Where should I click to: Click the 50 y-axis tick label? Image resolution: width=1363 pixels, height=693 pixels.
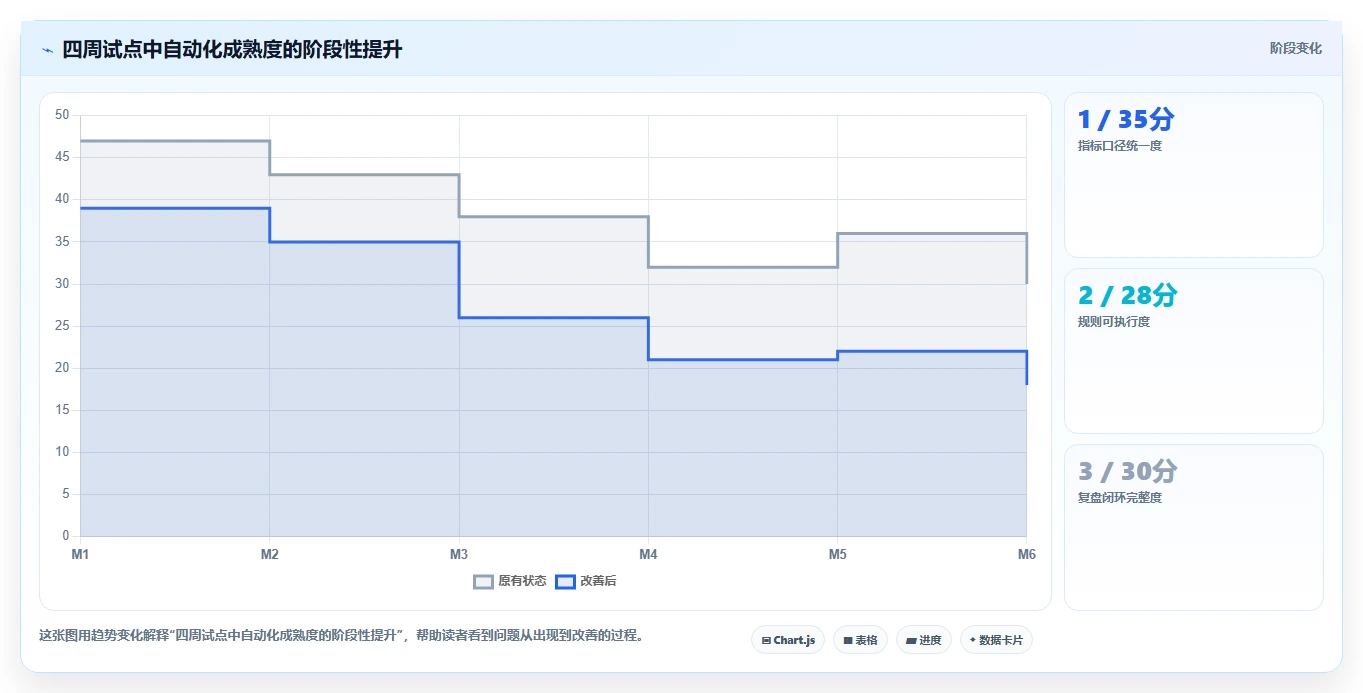pos(62,115)
